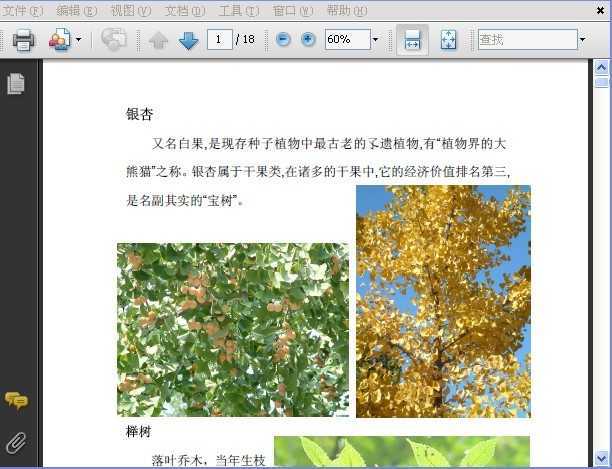Screen dimensions: 612x469
Task: Click the fit full page icon
Action: 448,40
